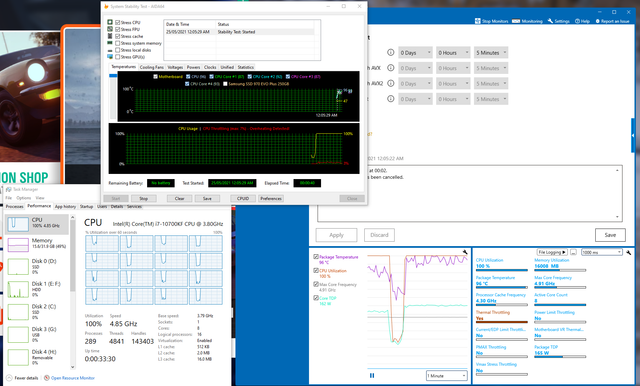The image size is (640, 386).
Task: Select Disk 3 (G:) USB in Task Manager
Action: click(x=38, y=334)
